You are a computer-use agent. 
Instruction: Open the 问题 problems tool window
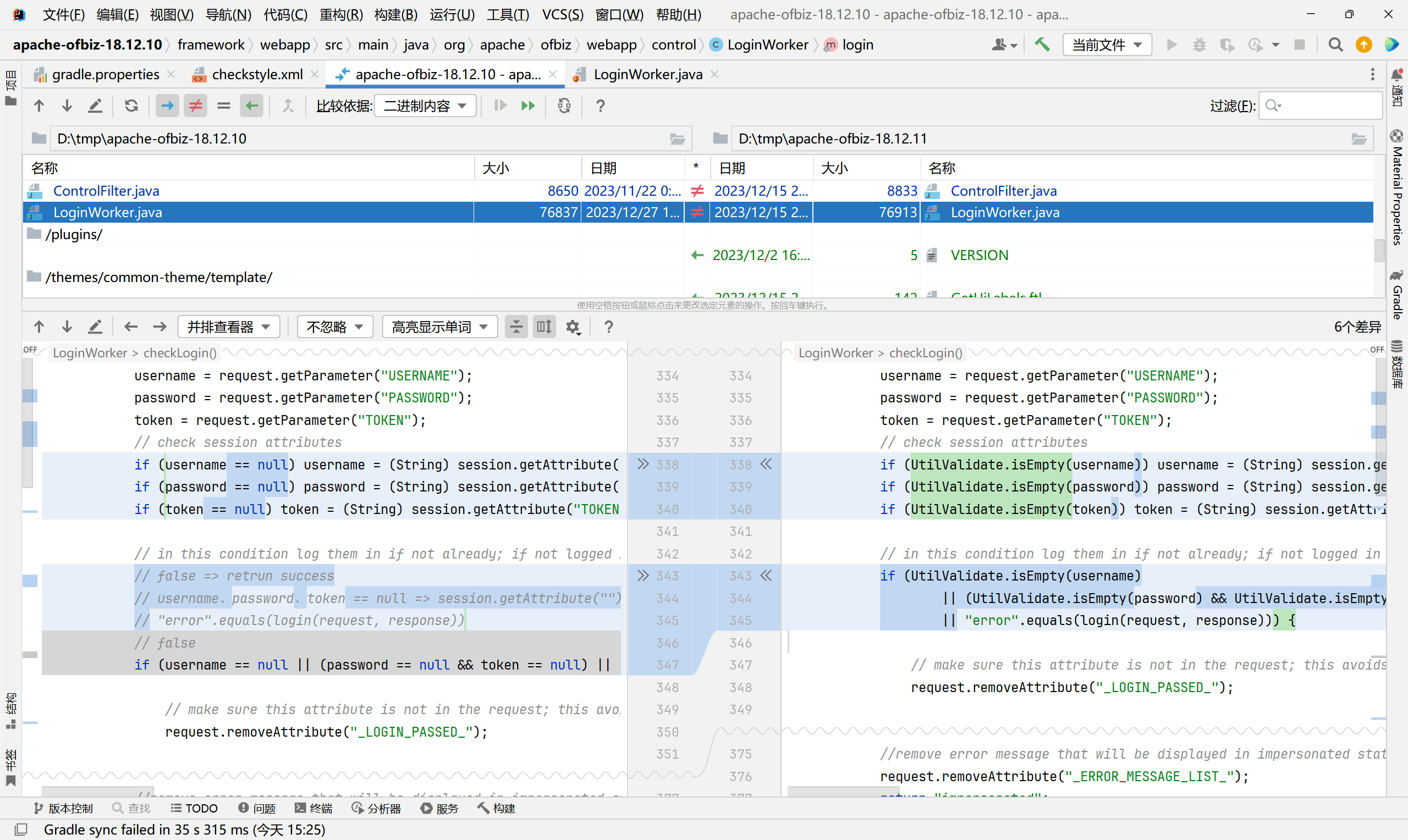coord(256,808)
